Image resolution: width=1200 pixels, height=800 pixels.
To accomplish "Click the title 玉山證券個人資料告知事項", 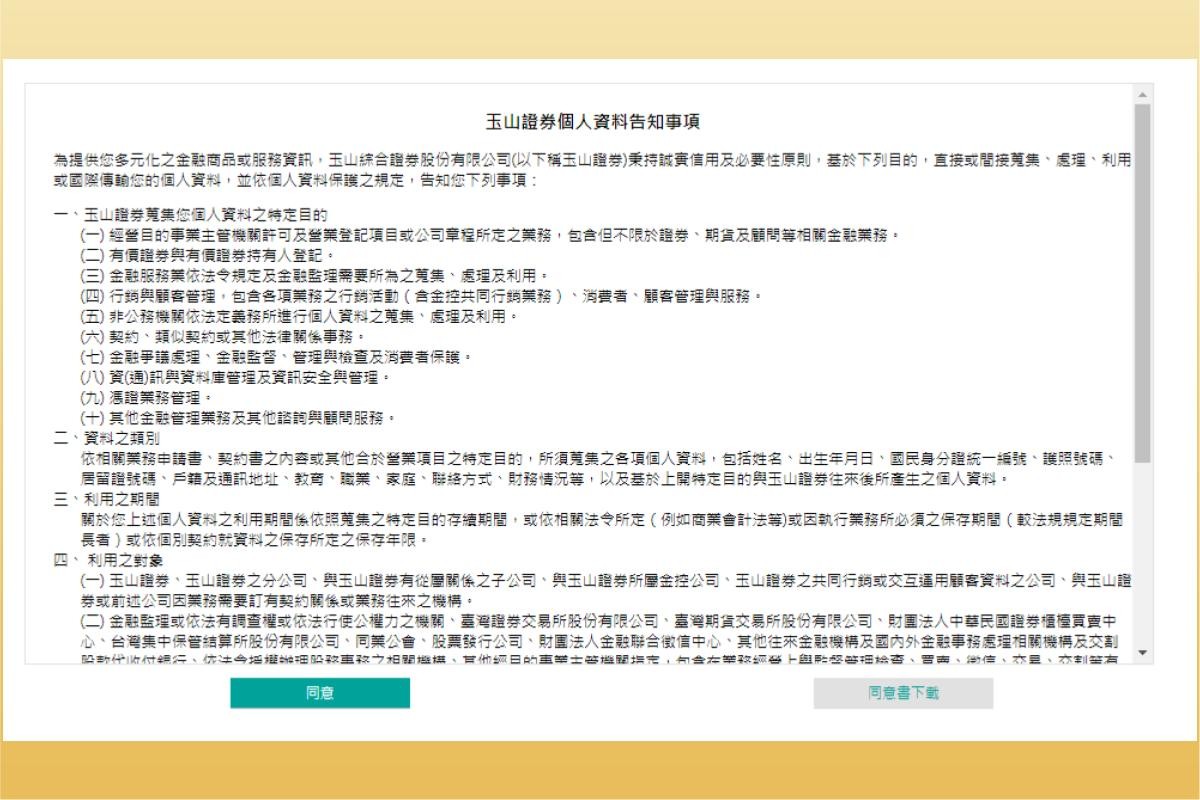I will [592, 122].
